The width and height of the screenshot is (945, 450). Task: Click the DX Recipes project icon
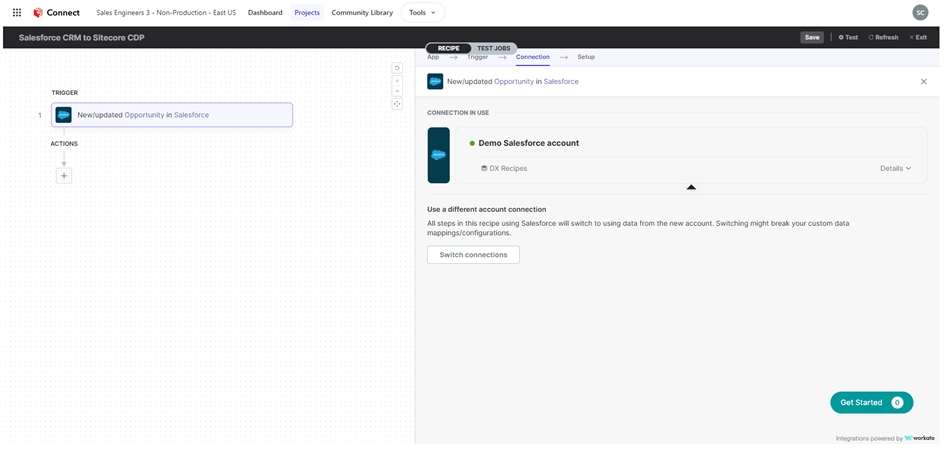point(484,169)
